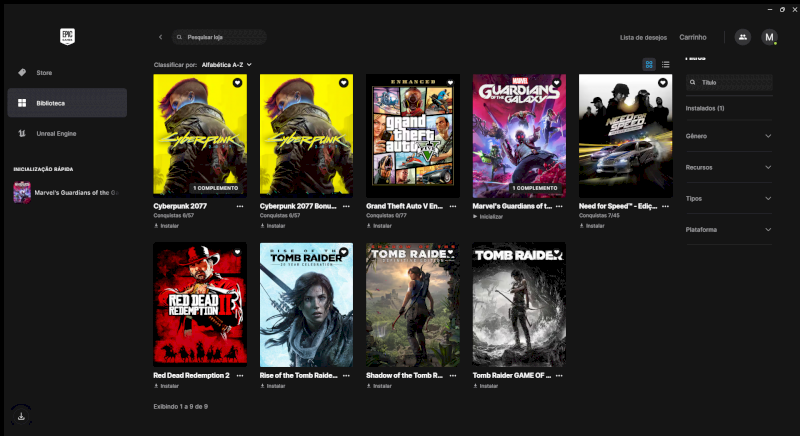Open the Shadow of the Tomb Raider cover
This screenshot has width=800, height=436.
[412, 304]
